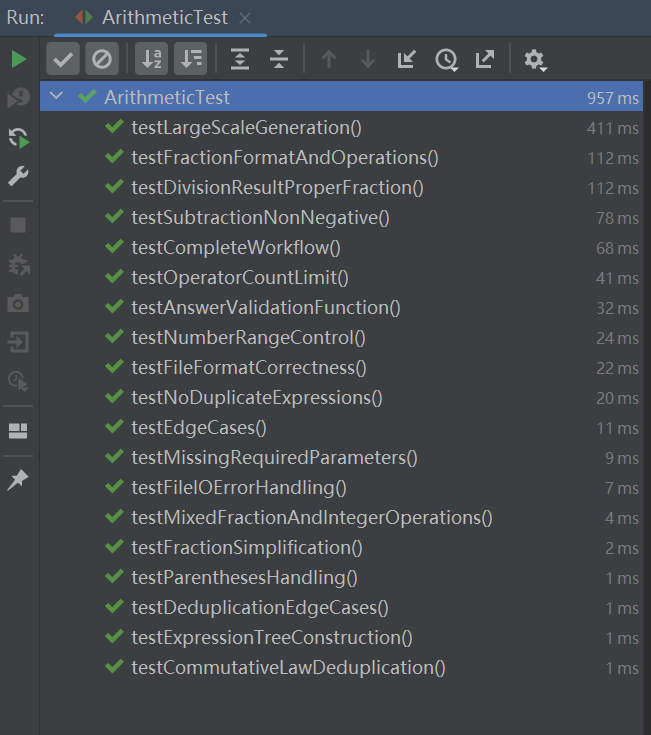The height and width of the screenshot is (735, 651).
Task: Click the restore layout icon
Action: click(x=18, y=431)
